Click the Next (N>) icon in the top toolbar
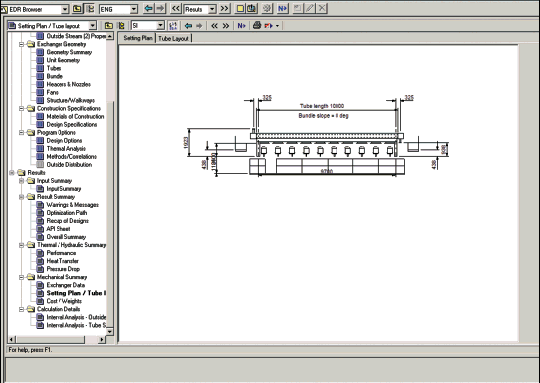This screenshot has width=540, height=383. (282, 9)
